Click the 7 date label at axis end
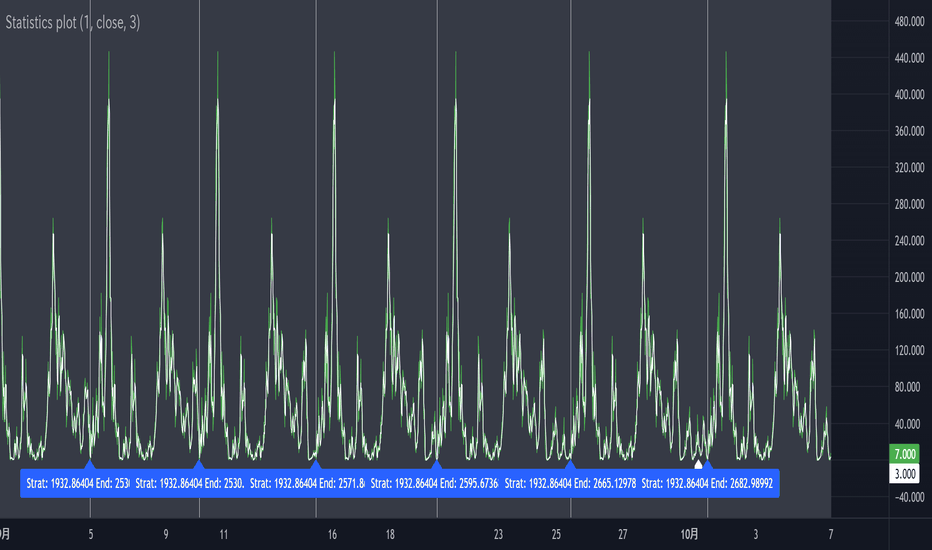The image size is (932, 550). 830,535
